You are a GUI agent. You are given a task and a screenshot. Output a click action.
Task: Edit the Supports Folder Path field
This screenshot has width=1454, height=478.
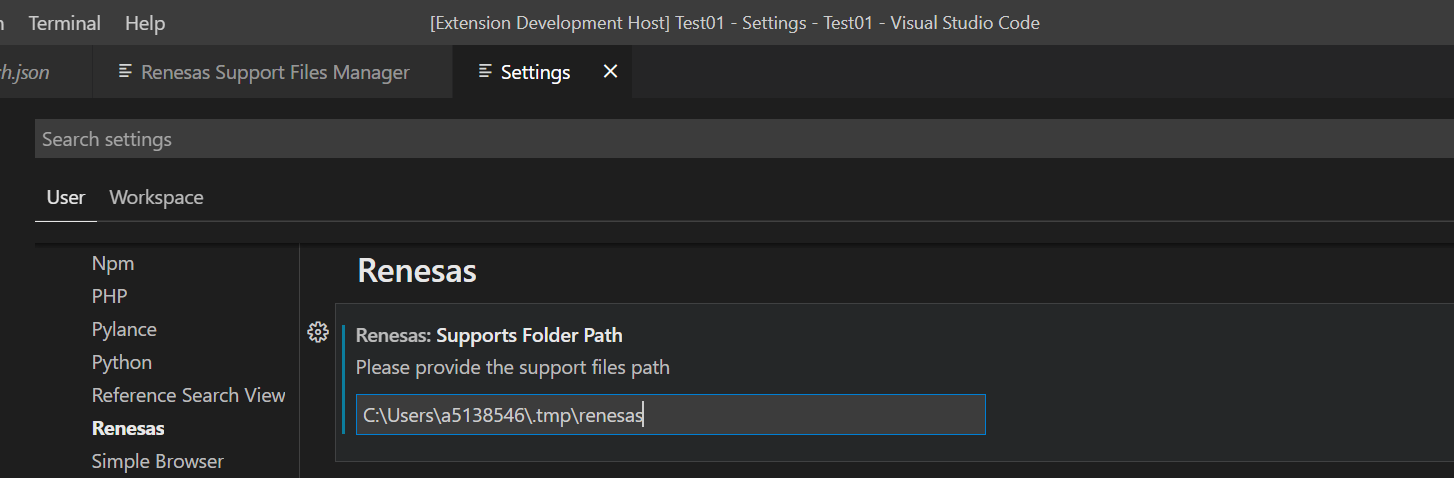pyautogui.click(x=671, y=414)
